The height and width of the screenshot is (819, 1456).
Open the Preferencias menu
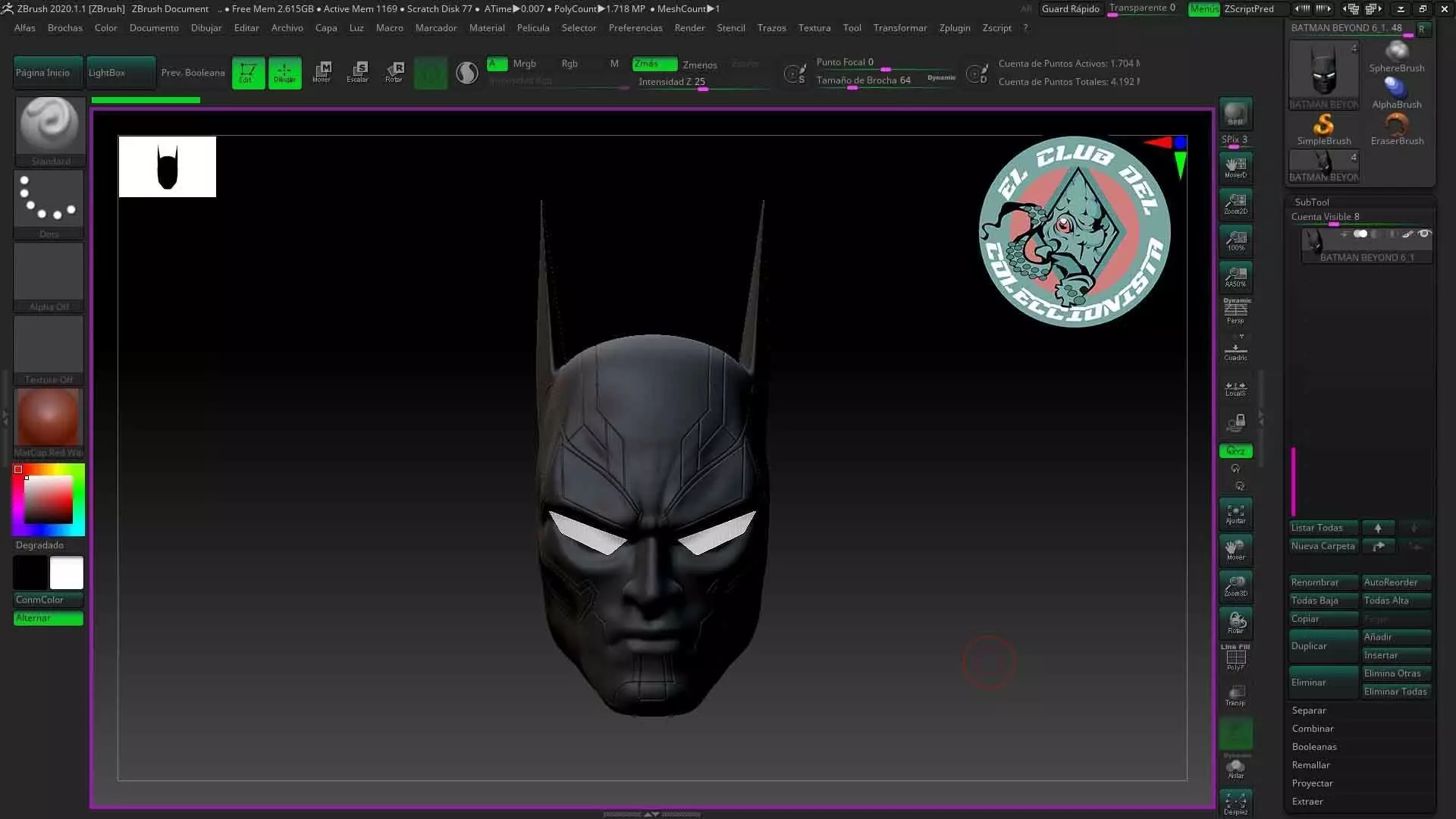(x=635, y=28)
